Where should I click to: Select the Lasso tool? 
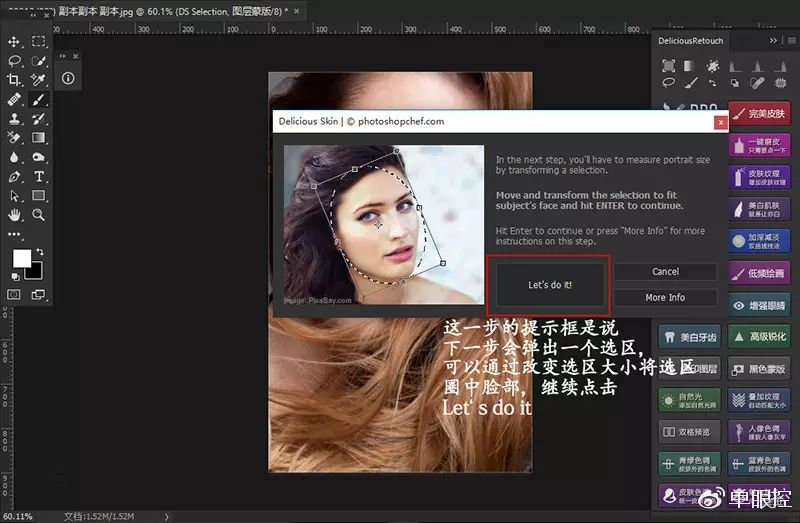14,61
